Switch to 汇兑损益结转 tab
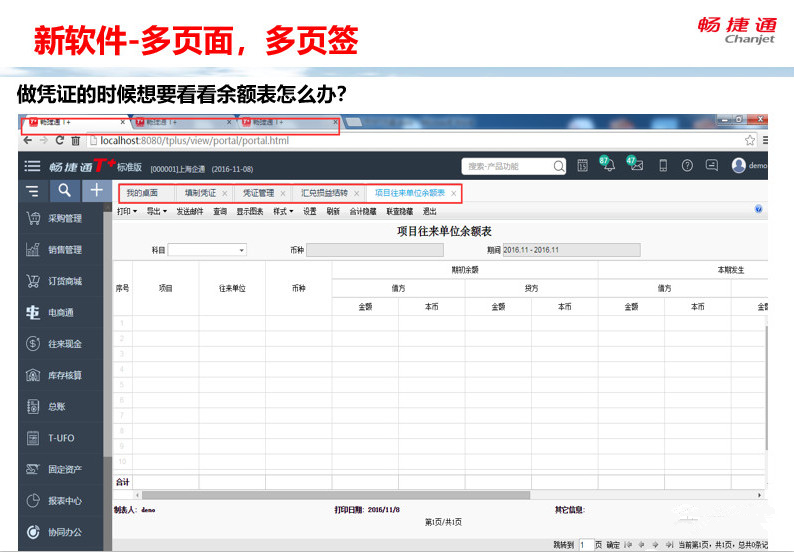Image resolution: width=794 pixels, height=552 pixels. point(324,193)
